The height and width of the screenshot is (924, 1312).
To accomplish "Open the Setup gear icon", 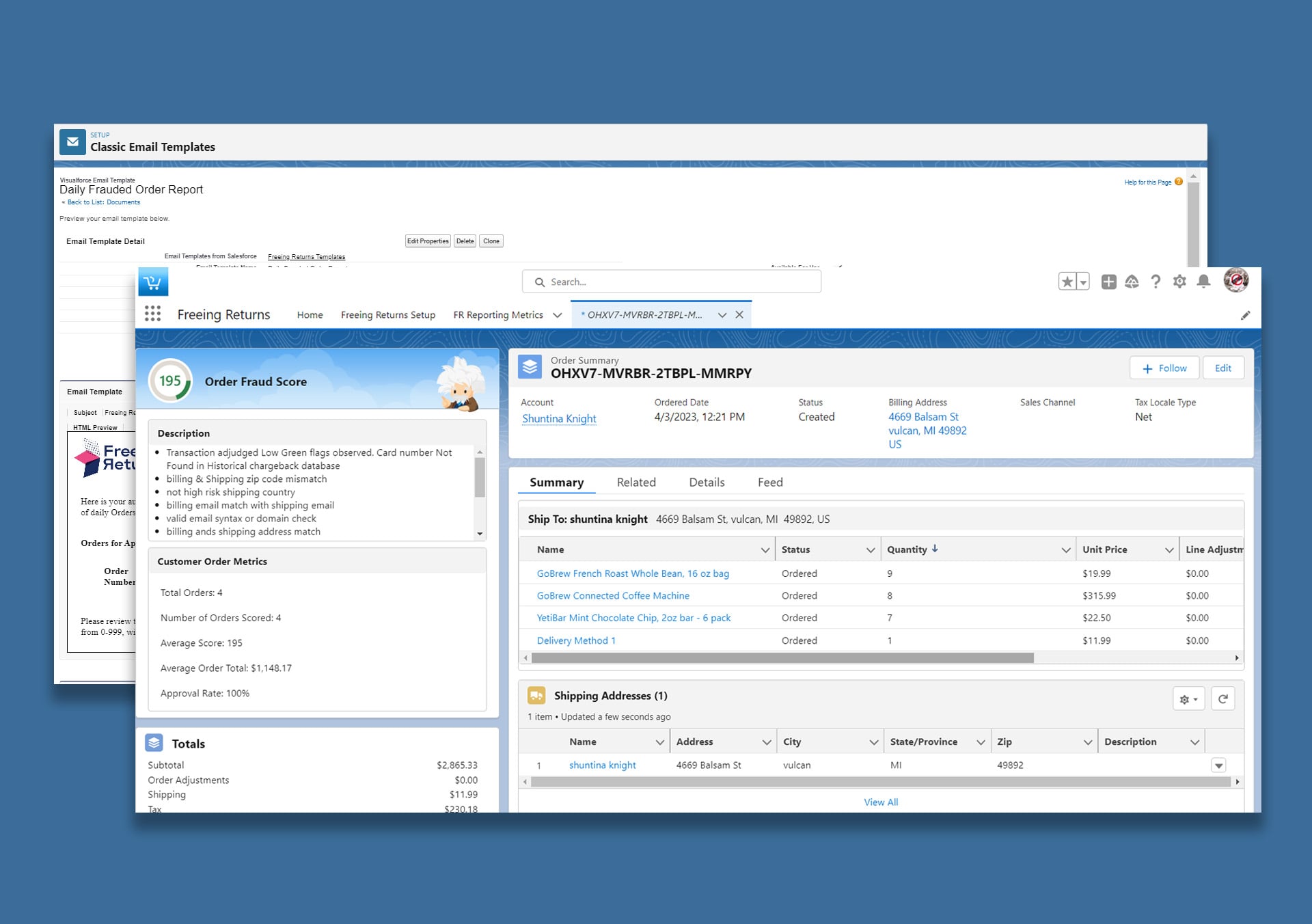I will (1179, 282).
